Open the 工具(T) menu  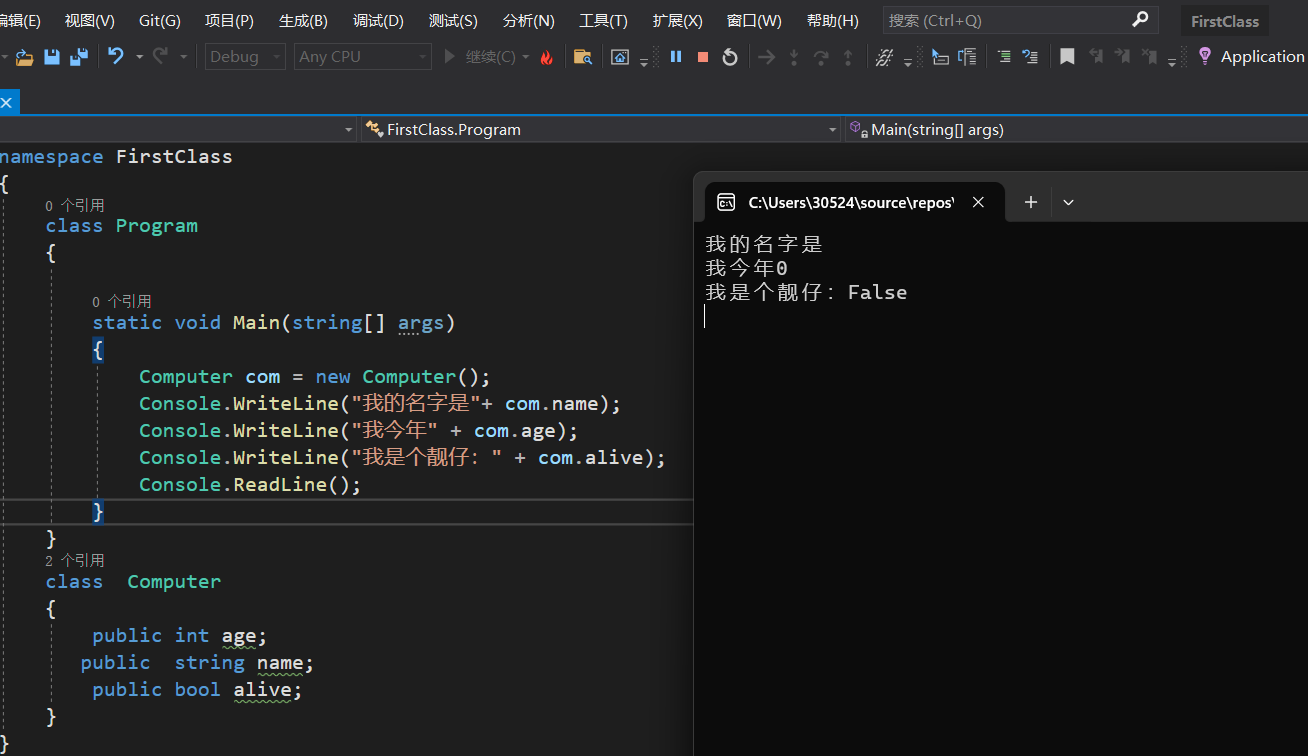pyautogui.click(x=603, y=20)
